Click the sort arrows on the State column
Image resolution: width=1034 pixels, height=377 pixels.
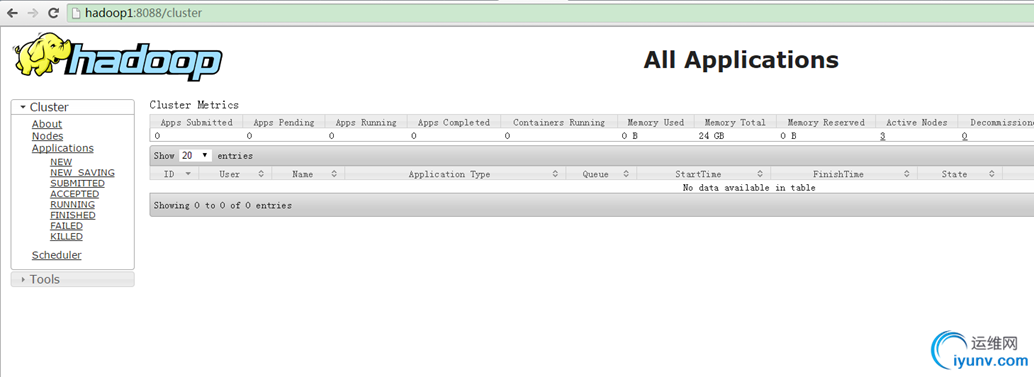pyautogui.click(x=991, y=174)
